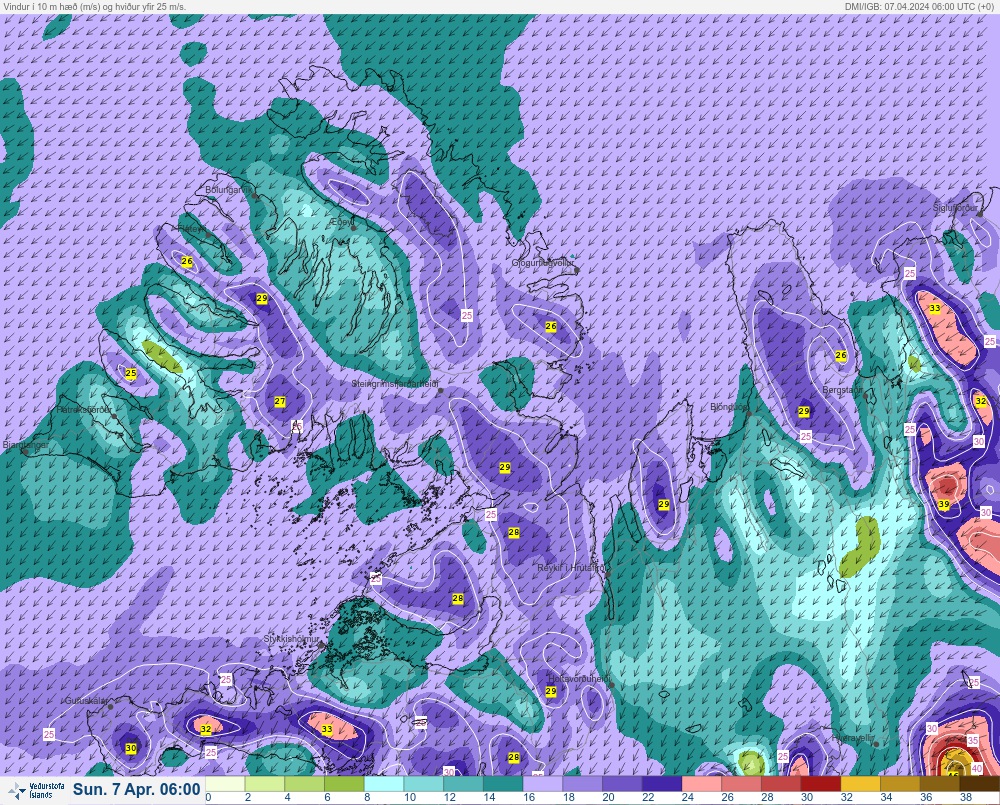
Task: Click the 'Bolungarvík' station label
Action: point(228,190)
